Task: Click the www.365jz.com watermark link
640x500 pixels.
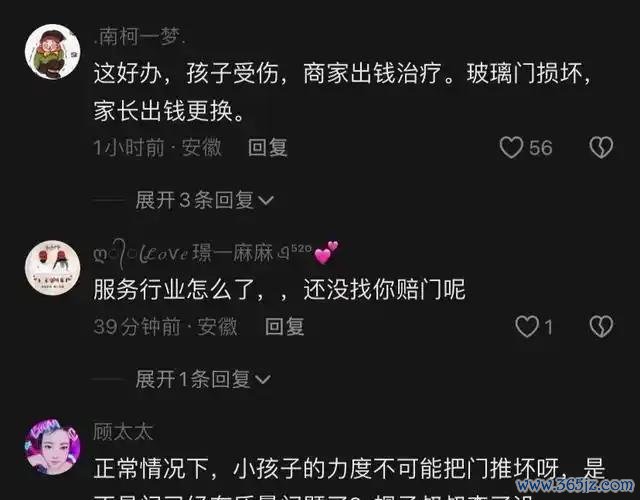Action: [x=575, y=485]
